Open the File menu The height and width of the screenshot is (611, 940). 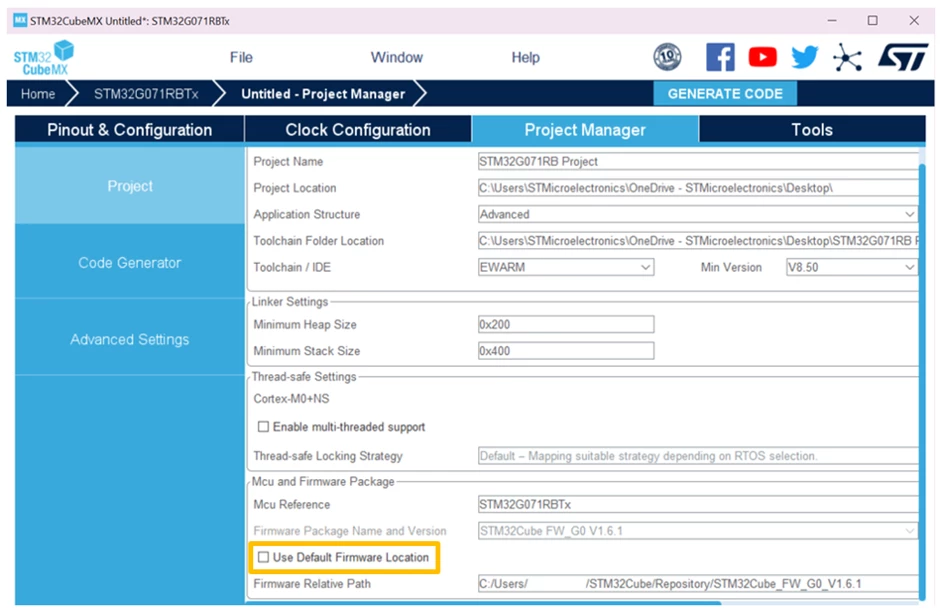click(x=241, y=58)
